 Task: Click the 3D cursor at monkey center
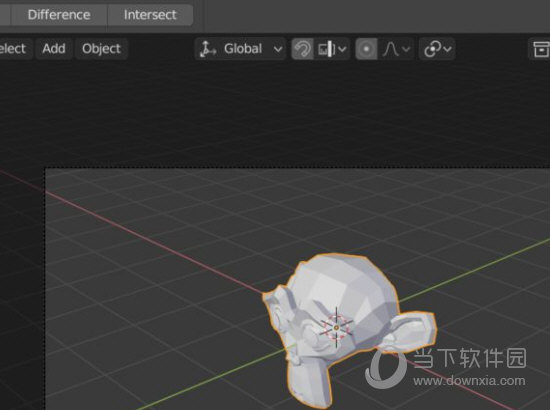[336, 328]
